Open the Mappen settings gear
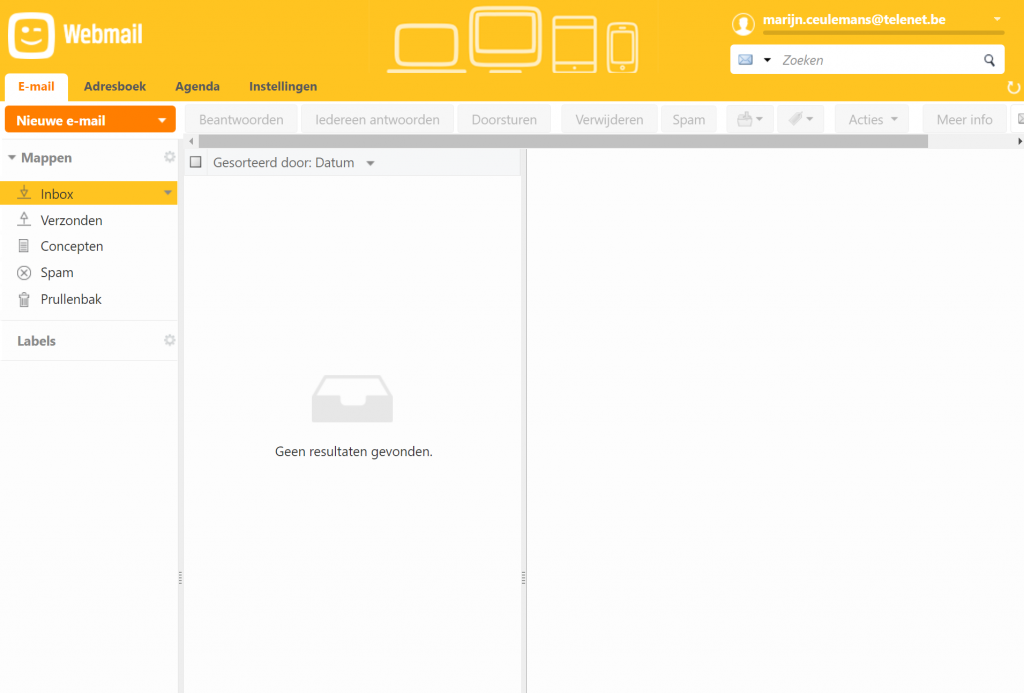The image size is (1024, 693). [170, 157]
